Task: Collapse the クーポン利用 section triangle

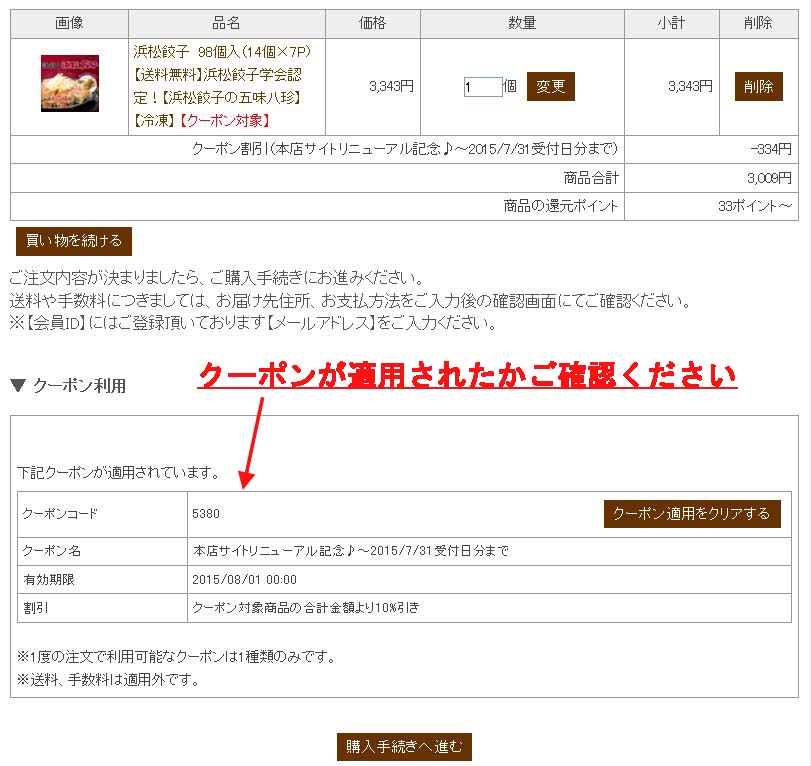Action: click(x=18, y=385)
